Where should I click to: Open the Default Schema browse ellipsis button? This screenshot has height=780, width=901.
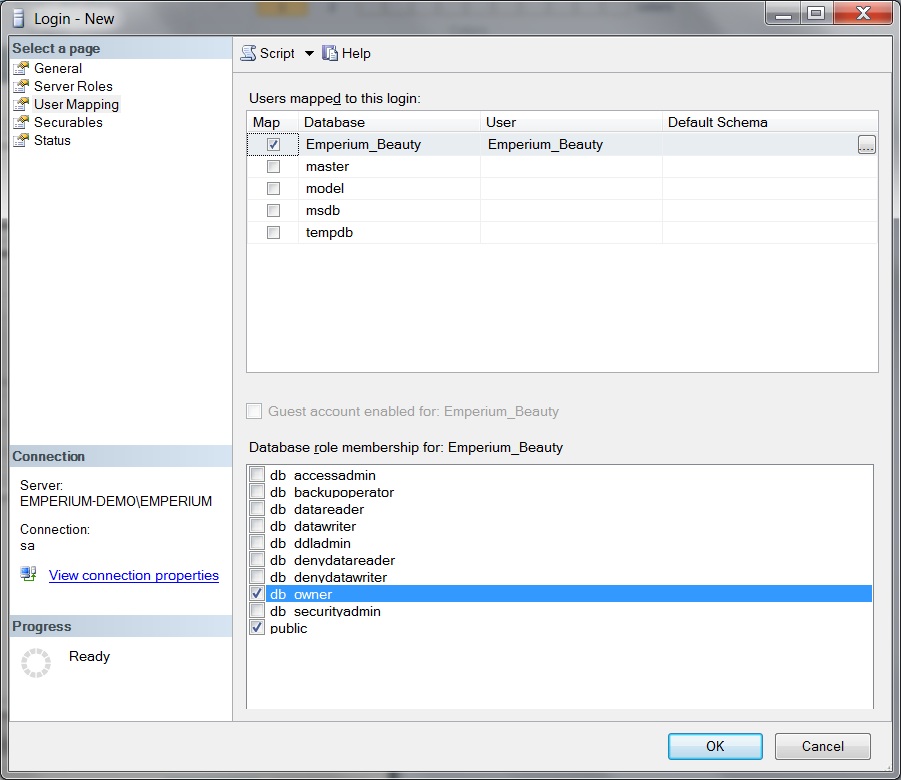(x=866, y=145)
